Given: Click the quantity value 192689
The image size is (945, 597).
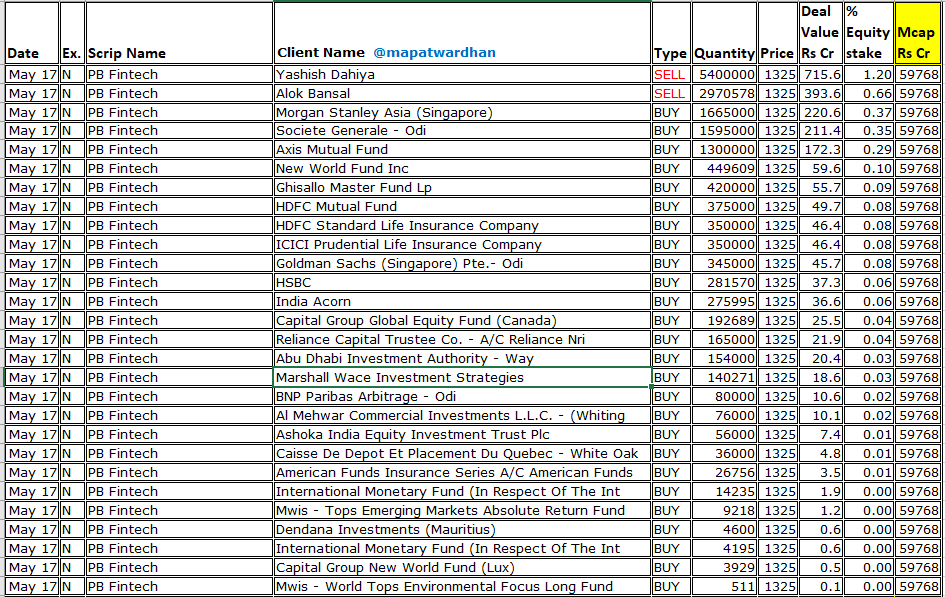Looking at the screenshot, I should click(x=730, y=320).
